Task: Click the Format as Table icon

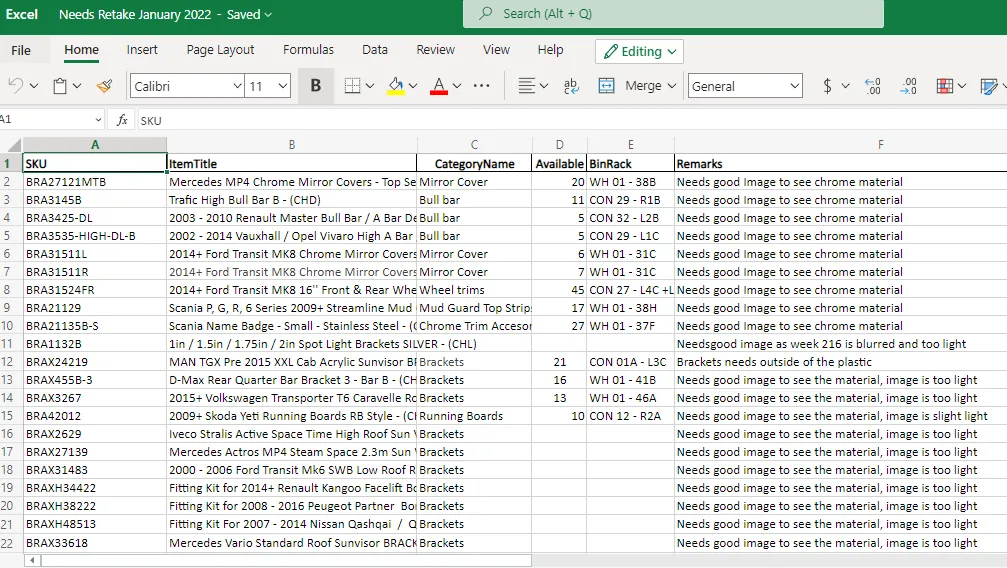Action: click(989, 86)
